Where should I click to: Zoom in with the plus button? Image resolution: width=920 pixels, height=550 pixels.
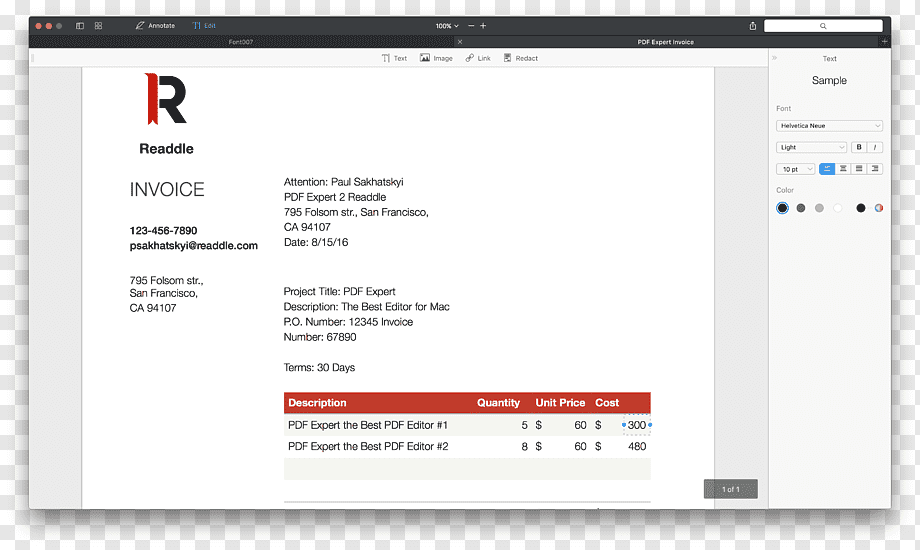[483, 26]
